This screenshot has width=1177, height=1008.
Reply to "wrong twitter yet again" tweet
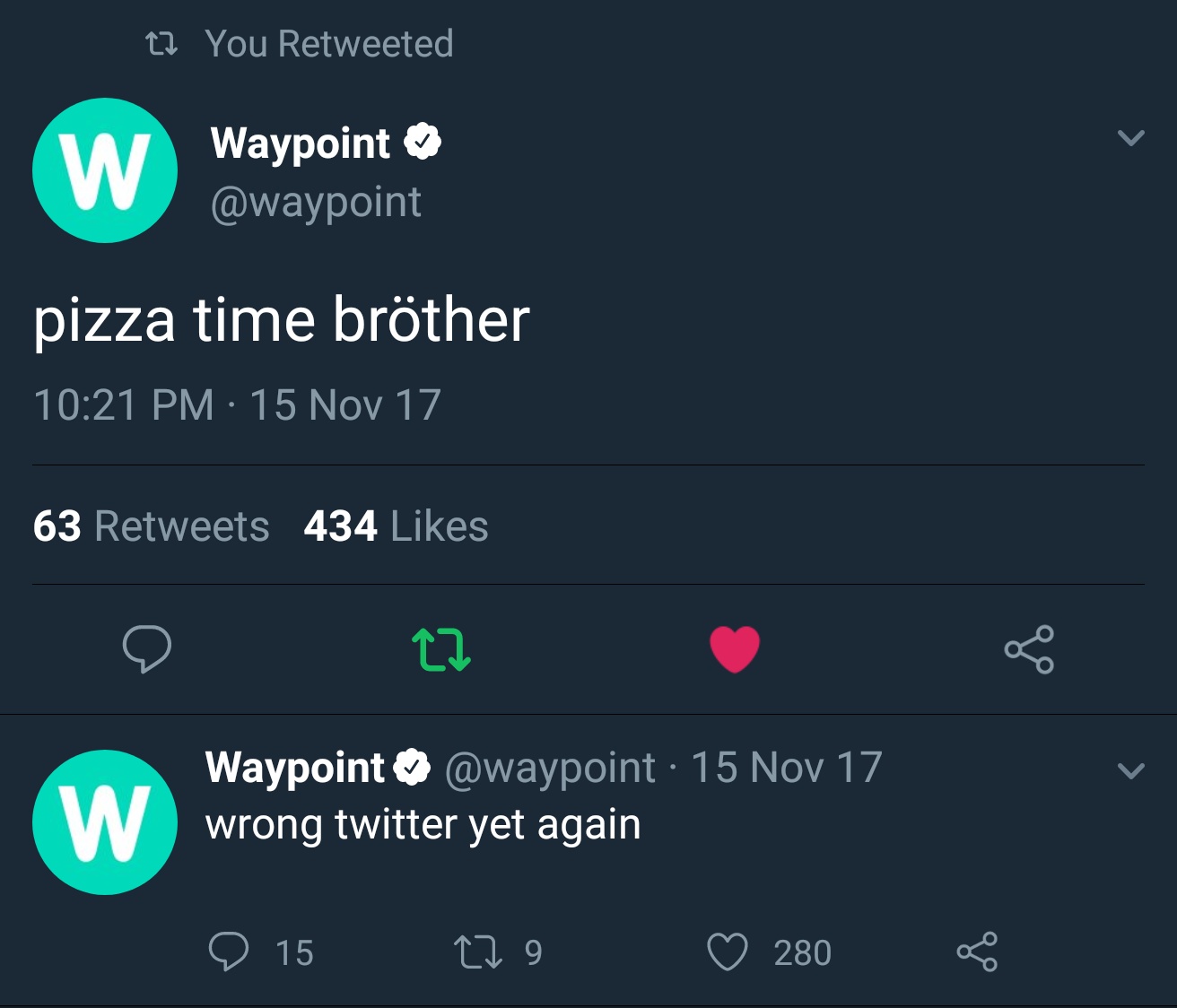tap(229, 952)
